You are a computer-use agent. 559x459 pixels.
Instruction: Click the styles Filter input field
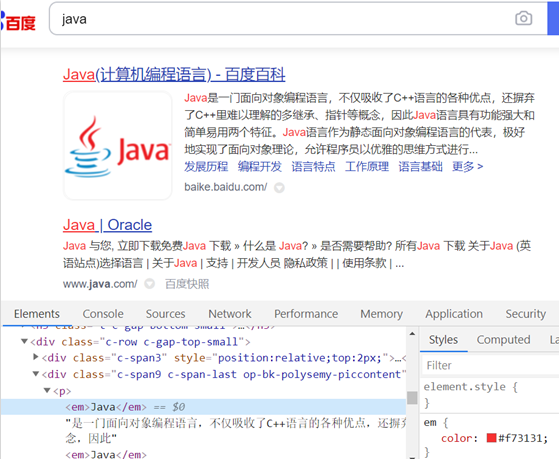[x=490, y=366]
